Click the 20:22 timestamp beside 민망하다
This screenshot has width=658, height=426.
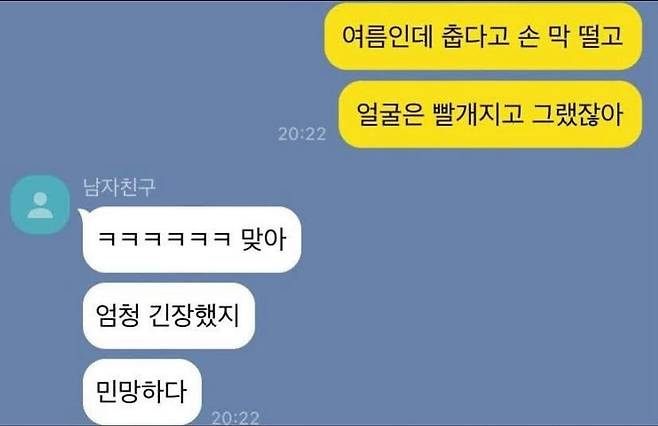235,418
